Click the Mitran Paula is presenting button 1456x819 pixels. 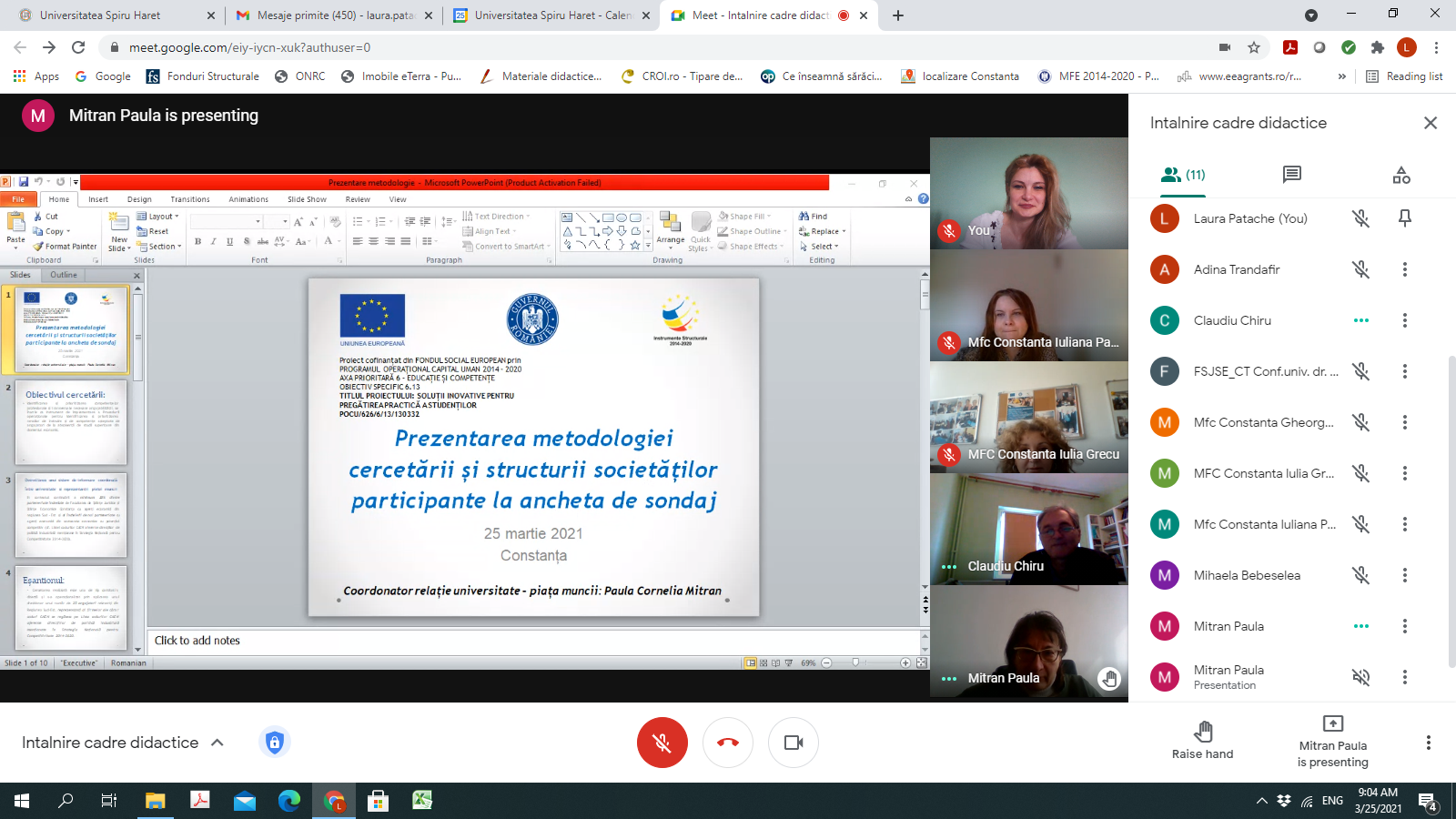[1332, 742]
